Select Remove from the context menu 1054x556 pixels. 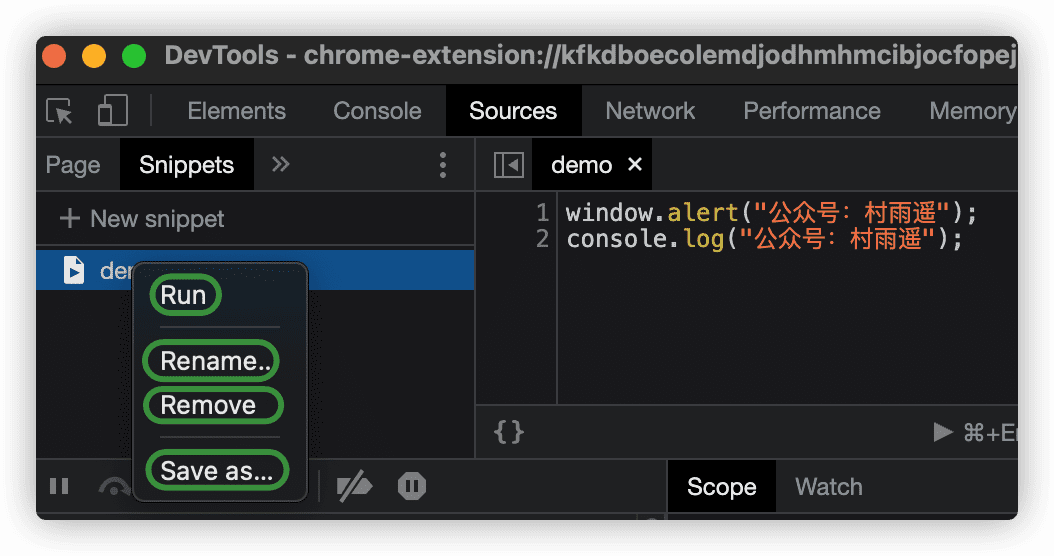click(x=212, y=405)
